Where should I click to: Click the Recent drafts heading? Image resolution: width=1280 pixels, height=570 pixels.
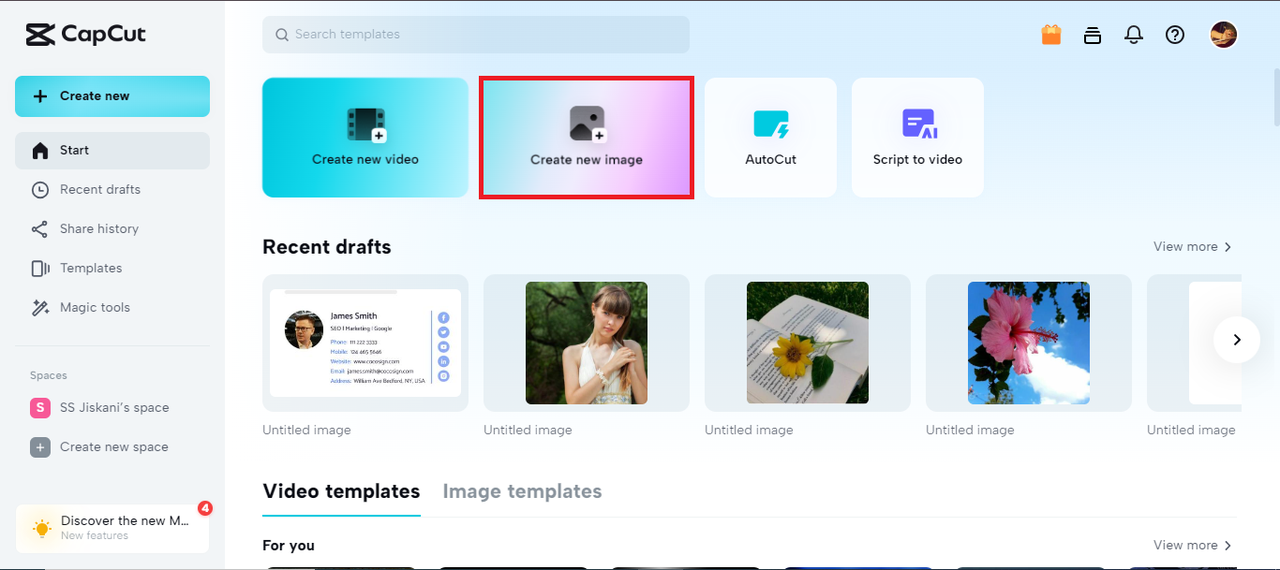pyautogui.click(x=327, y=247)
